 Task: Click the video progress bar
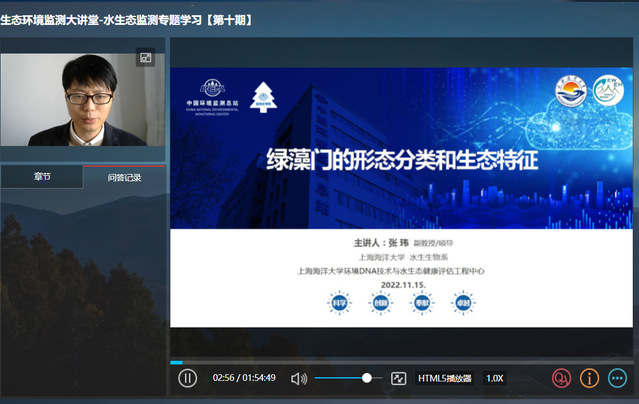400,362
